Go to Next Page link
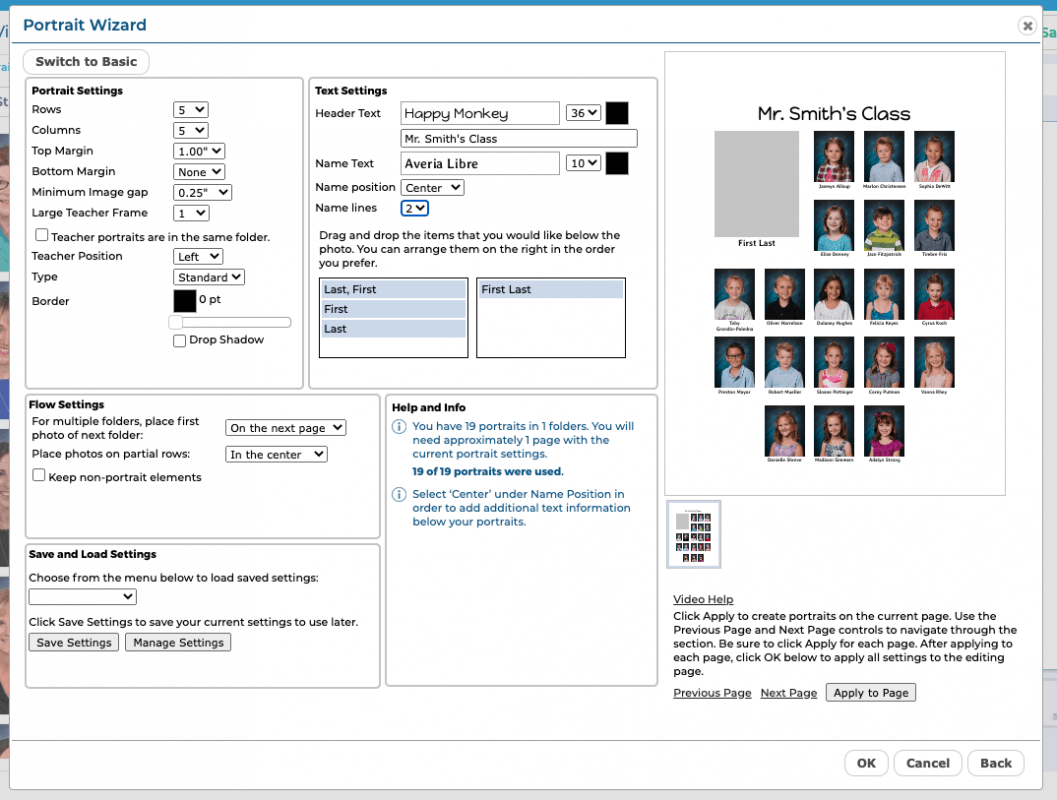1057x800 pixels. [x=788, y=693]
